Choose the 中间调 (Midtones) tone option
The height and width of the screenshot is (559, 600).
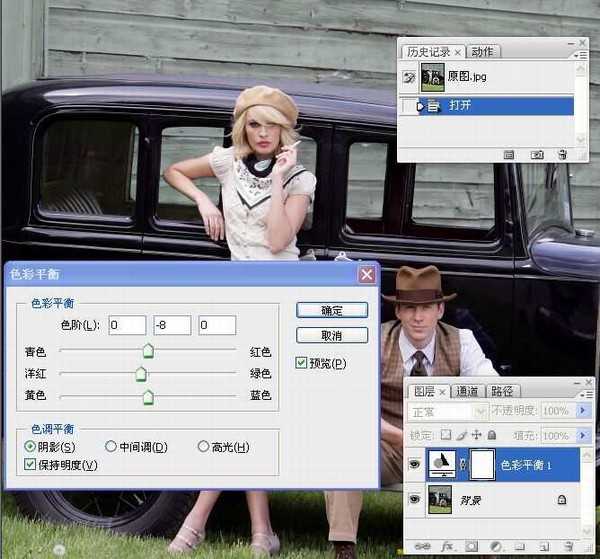click(x=110, y=447)
